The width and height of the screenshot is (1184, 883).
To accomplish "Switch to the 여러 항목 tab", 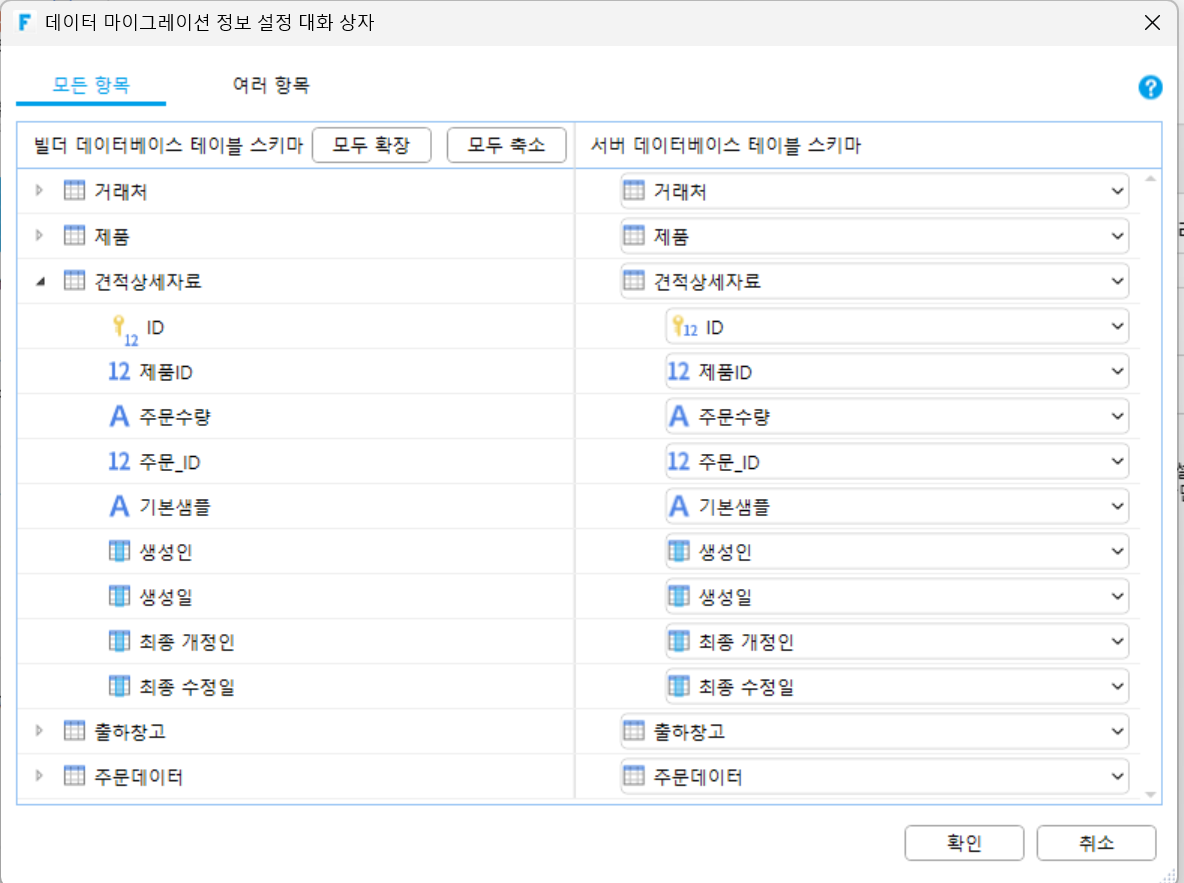I will coord(271,85).
